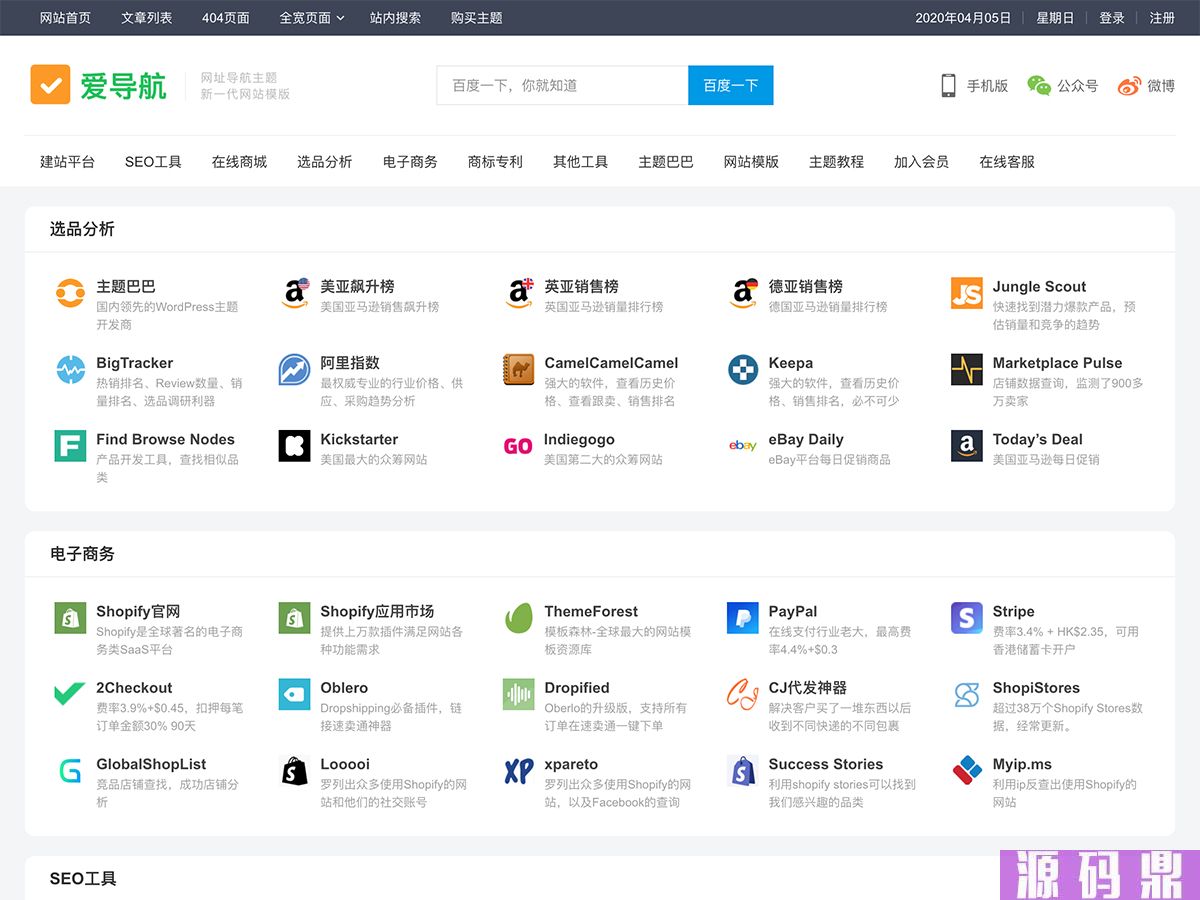Click the 微博 Weibo icon
The image size is (1200, 900).
pyautogui.click(x=1129, y=86)
